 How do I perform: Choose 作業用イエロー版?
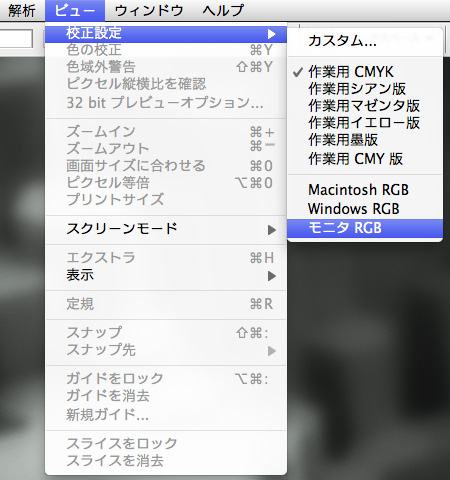click(365, 123)
